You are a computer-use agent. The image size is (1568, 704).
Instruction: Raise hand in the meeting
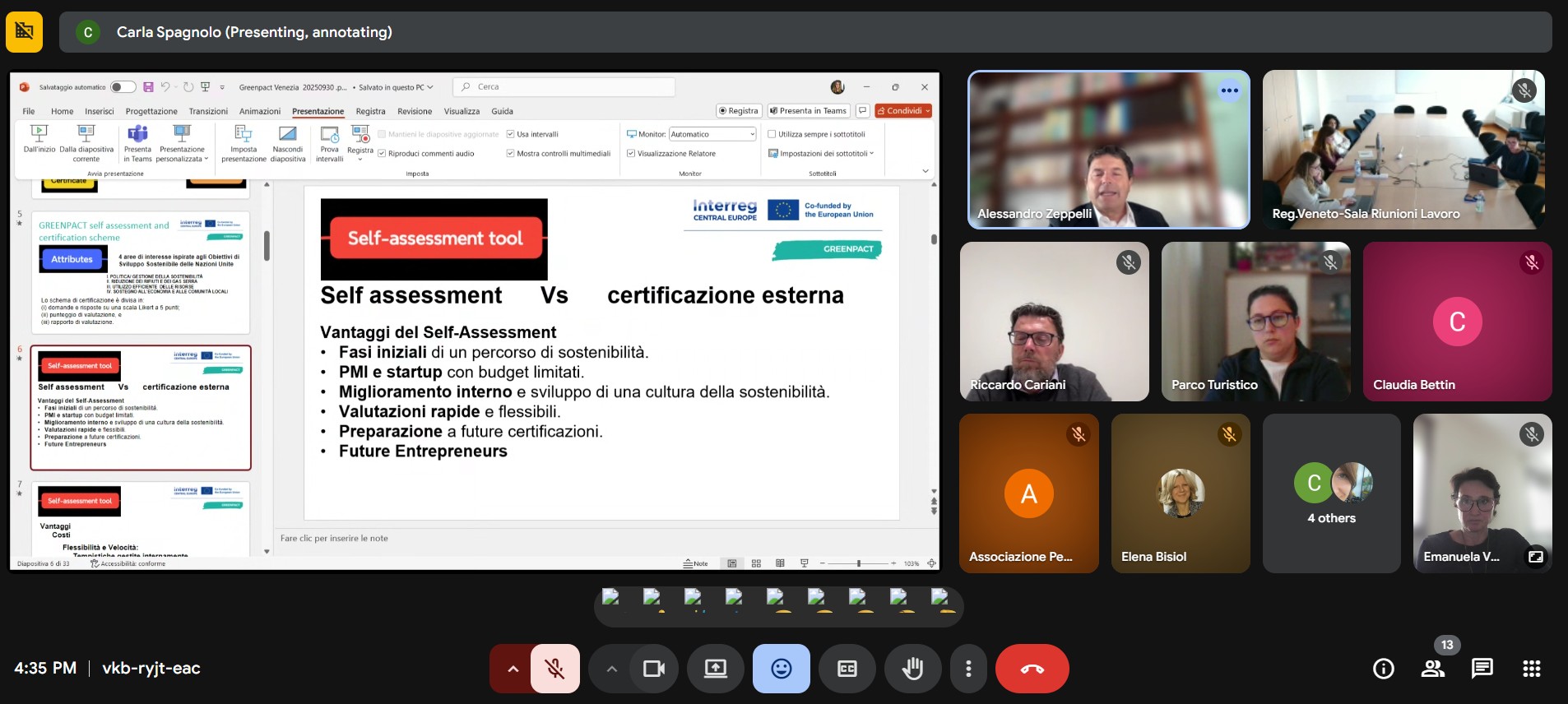912,669
